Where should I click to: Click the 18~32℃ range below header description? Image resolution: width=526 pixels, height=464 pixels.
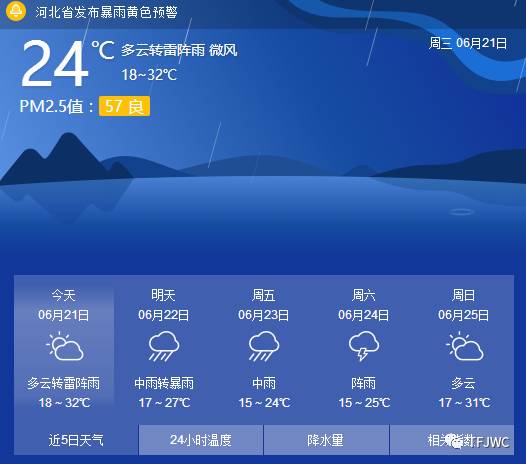point(149,75)
